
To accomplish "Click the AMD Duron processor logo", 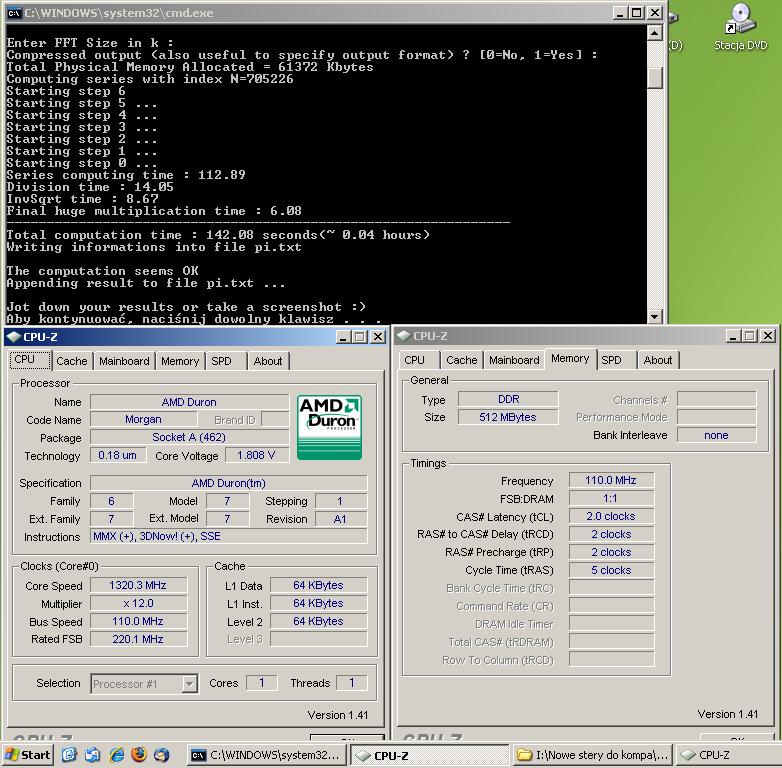I will [x=329, y=427].
